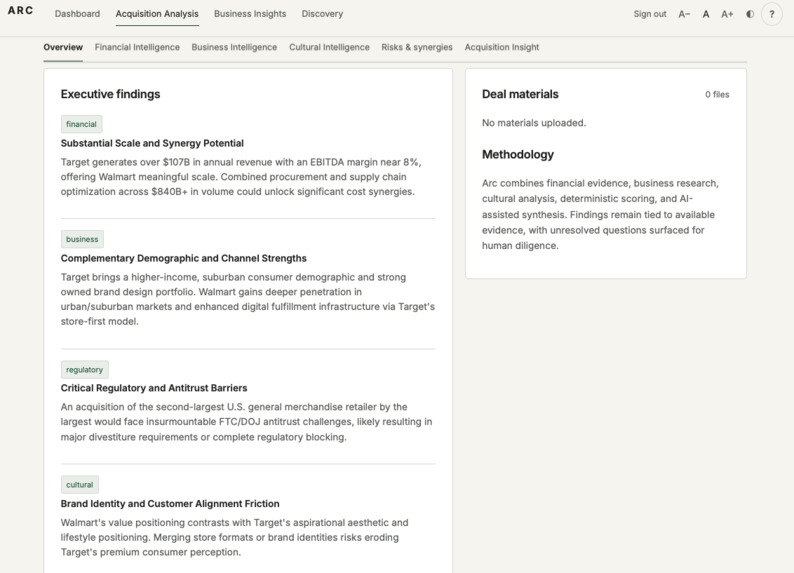Click the paragraph starting 'Target generates over $107B'
The image size is (794, 573).
click(x=241, y=177)
